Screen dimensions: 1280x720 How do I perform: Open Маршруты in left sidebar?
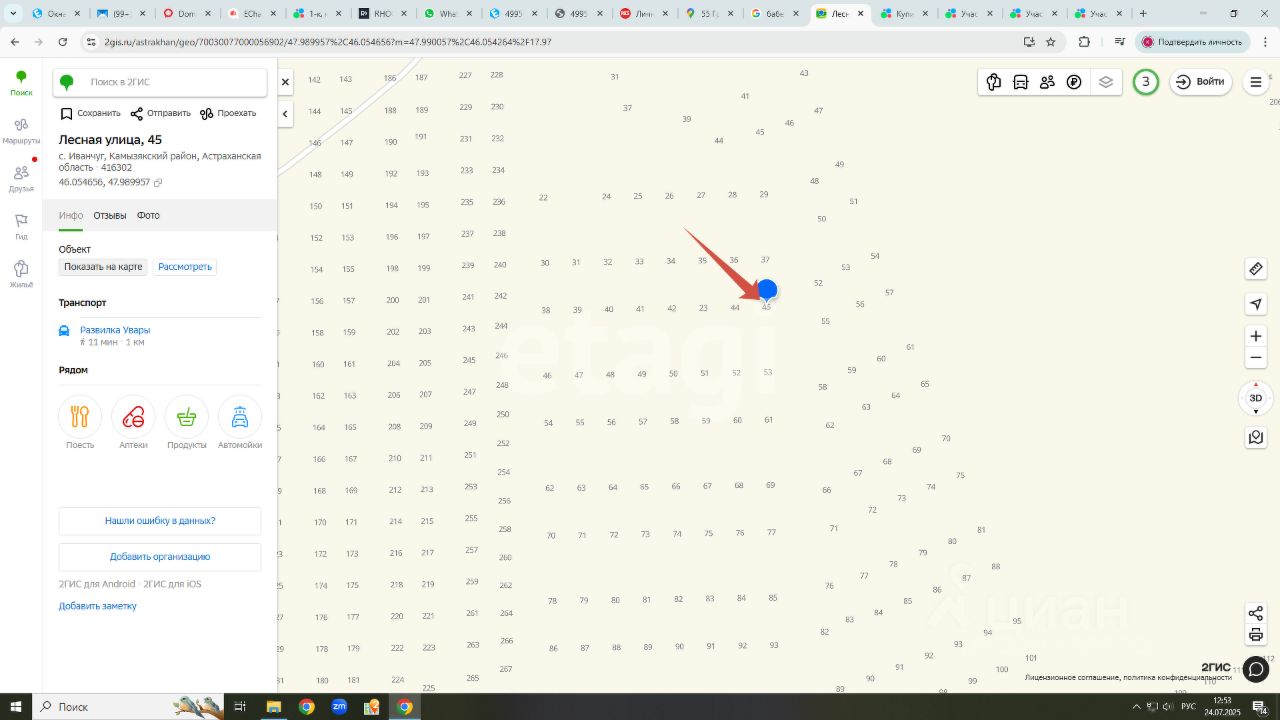(21, 130)
